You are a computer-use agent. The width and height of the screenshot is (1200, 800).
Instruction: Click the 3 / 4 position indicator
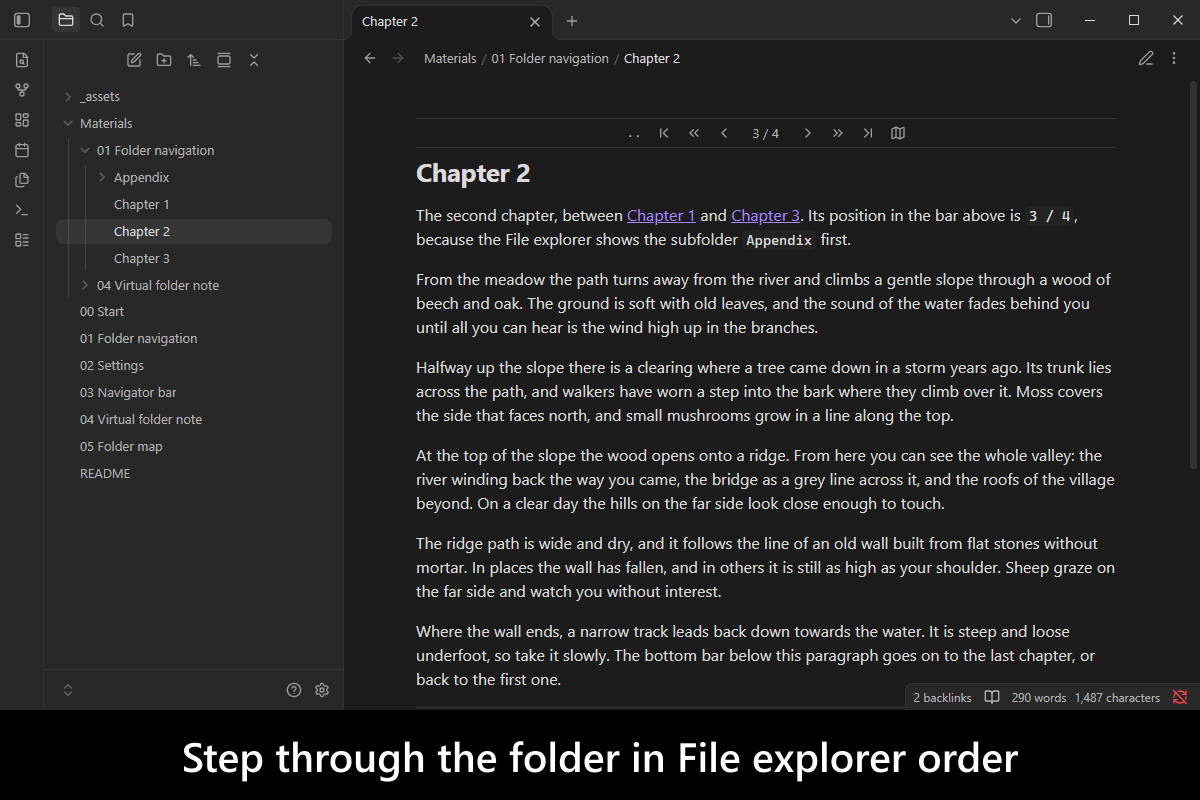point(766,134)
